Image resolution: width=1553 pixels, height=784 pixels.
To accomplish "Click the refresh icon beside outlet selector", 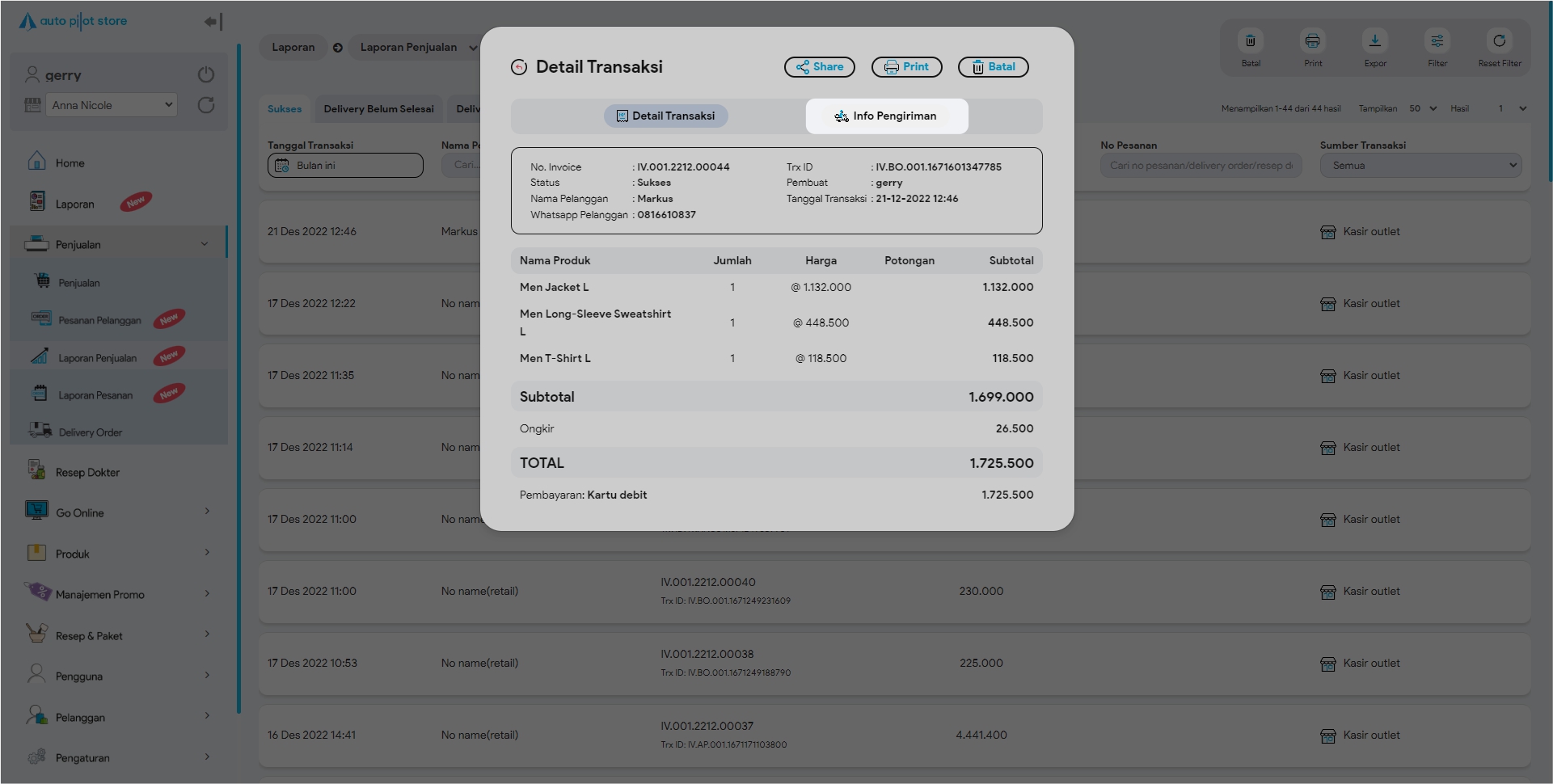I will click(x=206, y=105).
